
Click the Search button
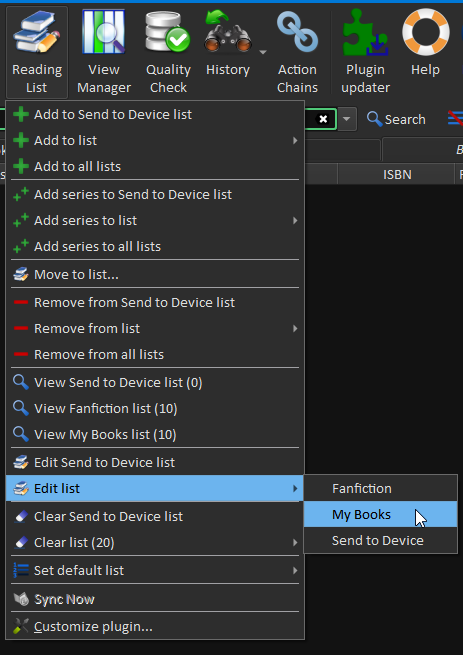click(396, 119)
